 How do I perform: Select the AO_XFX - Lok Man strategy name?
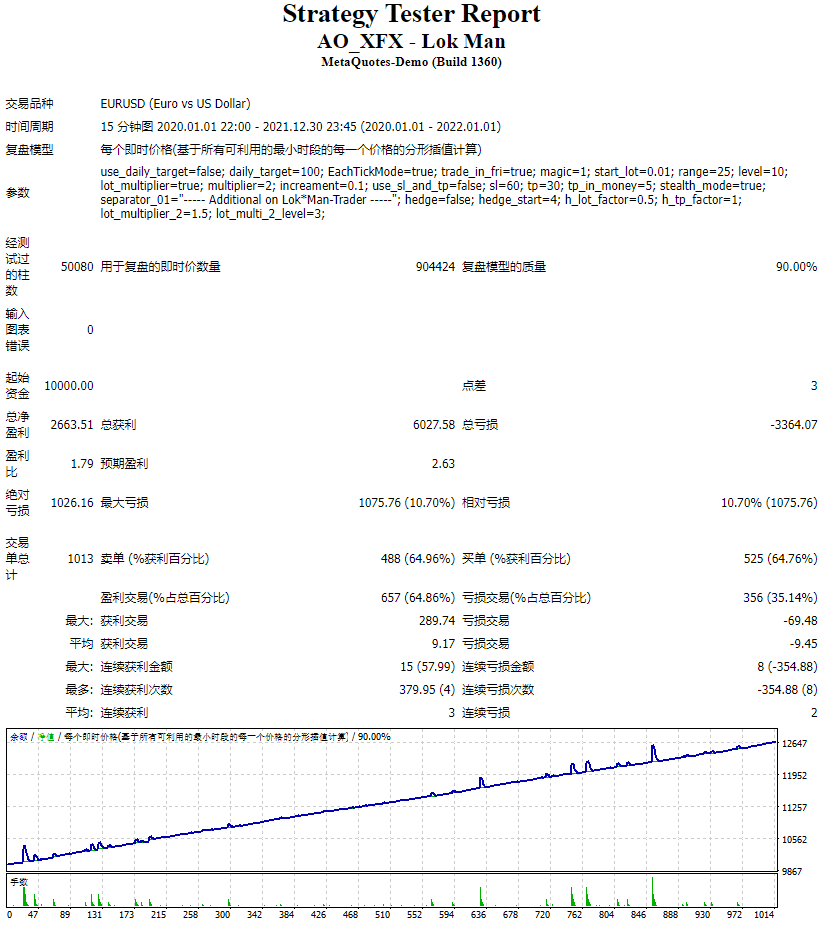pyautogui.click(x=413, y=41)
